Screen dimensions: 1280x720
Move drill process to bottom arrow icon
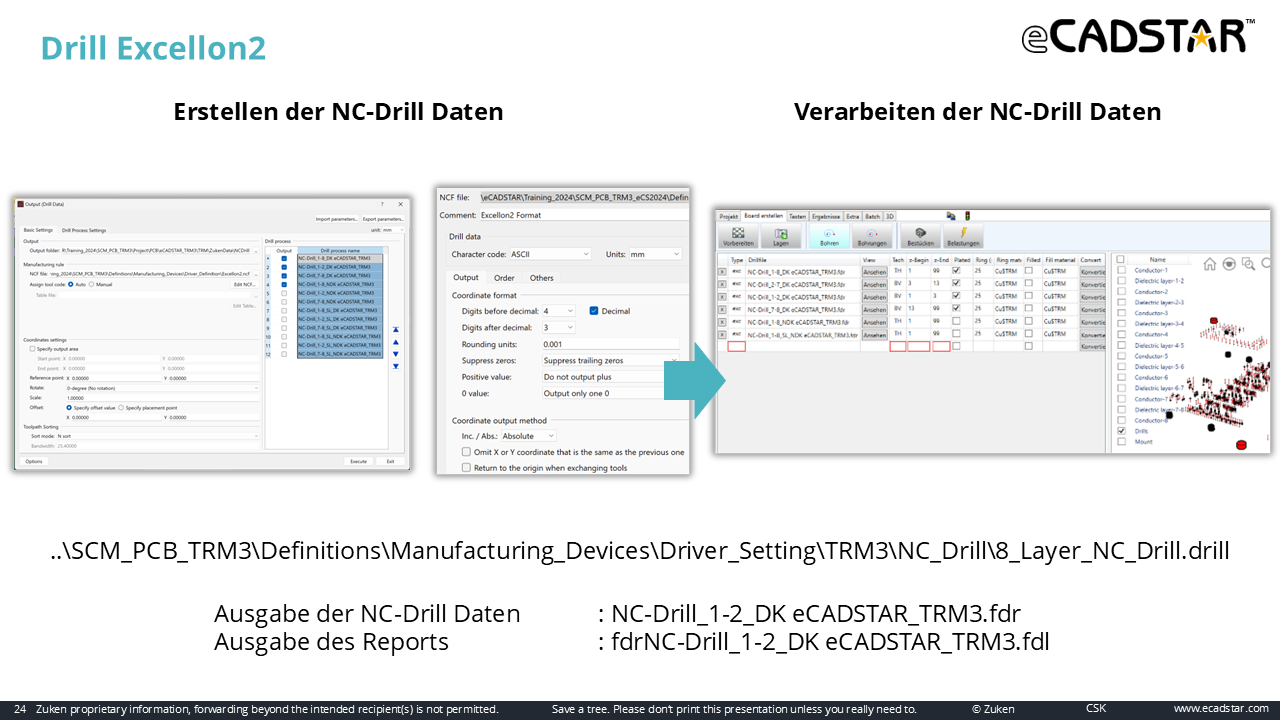[396, 366]
